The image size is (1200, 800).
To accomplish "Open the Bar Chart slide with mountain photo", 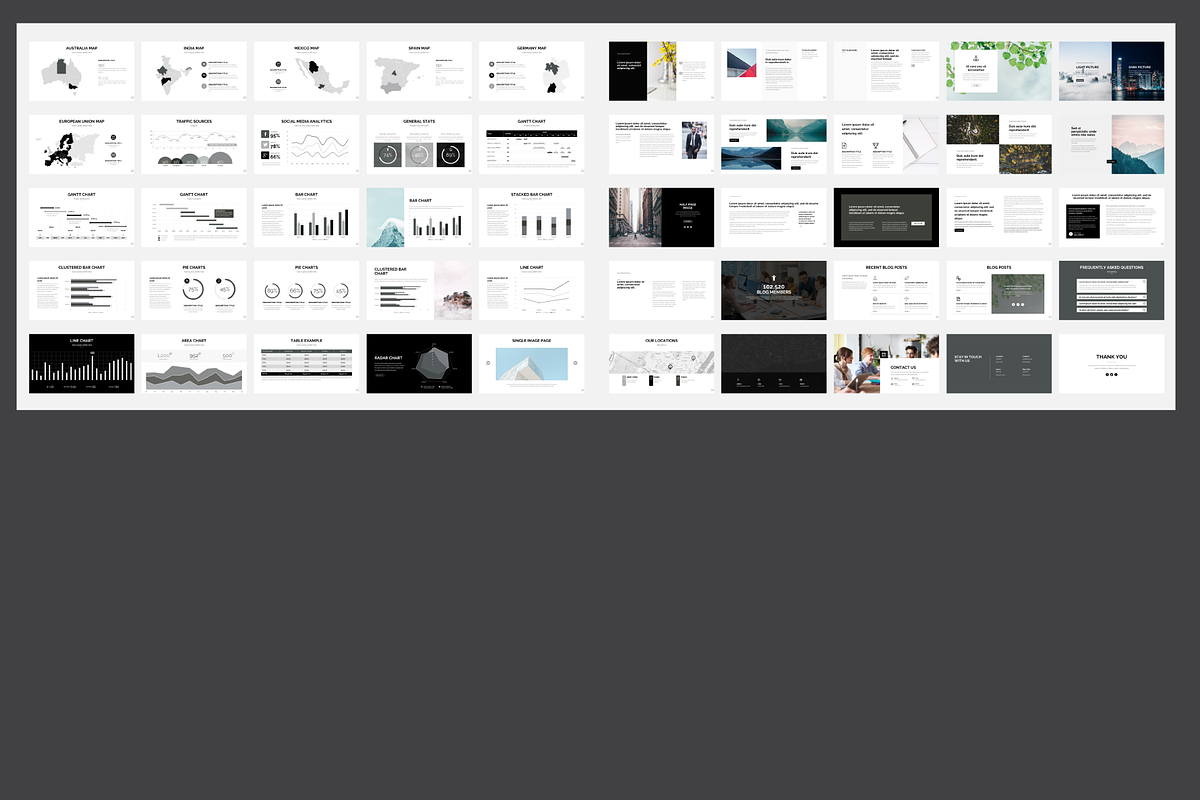I will [419, 217].
